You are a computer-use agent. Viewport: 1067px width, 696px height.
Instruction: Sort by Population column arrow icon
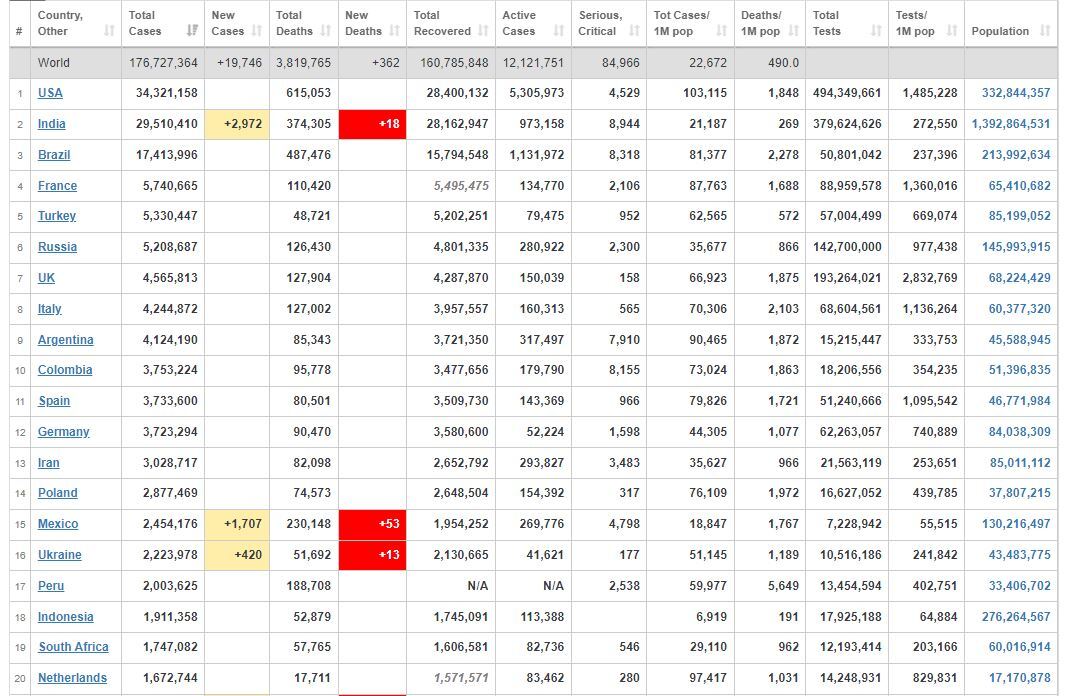tap(1045, 31)
